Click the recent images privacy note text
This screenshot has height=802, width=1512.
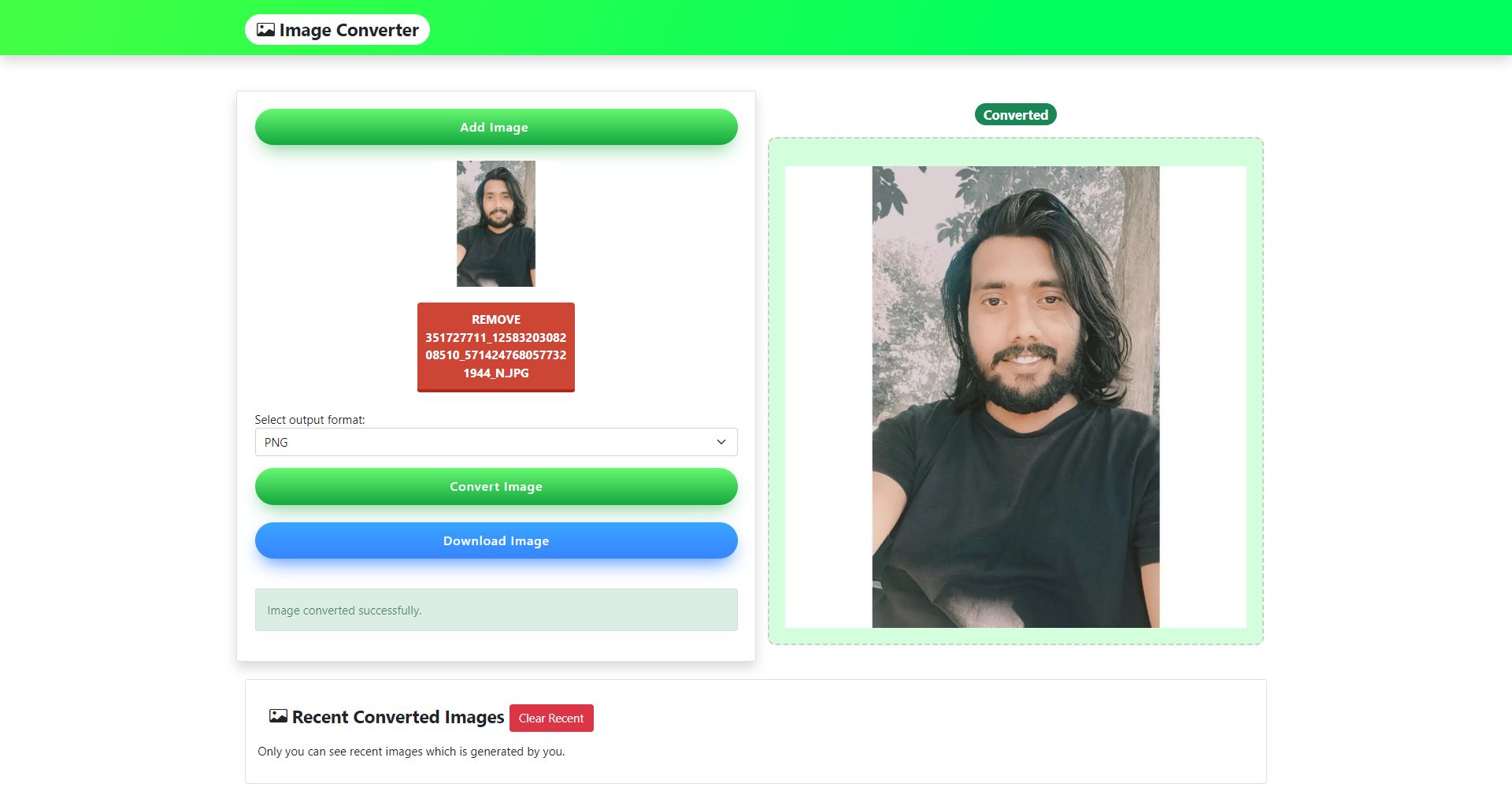[x=411, y=752]
